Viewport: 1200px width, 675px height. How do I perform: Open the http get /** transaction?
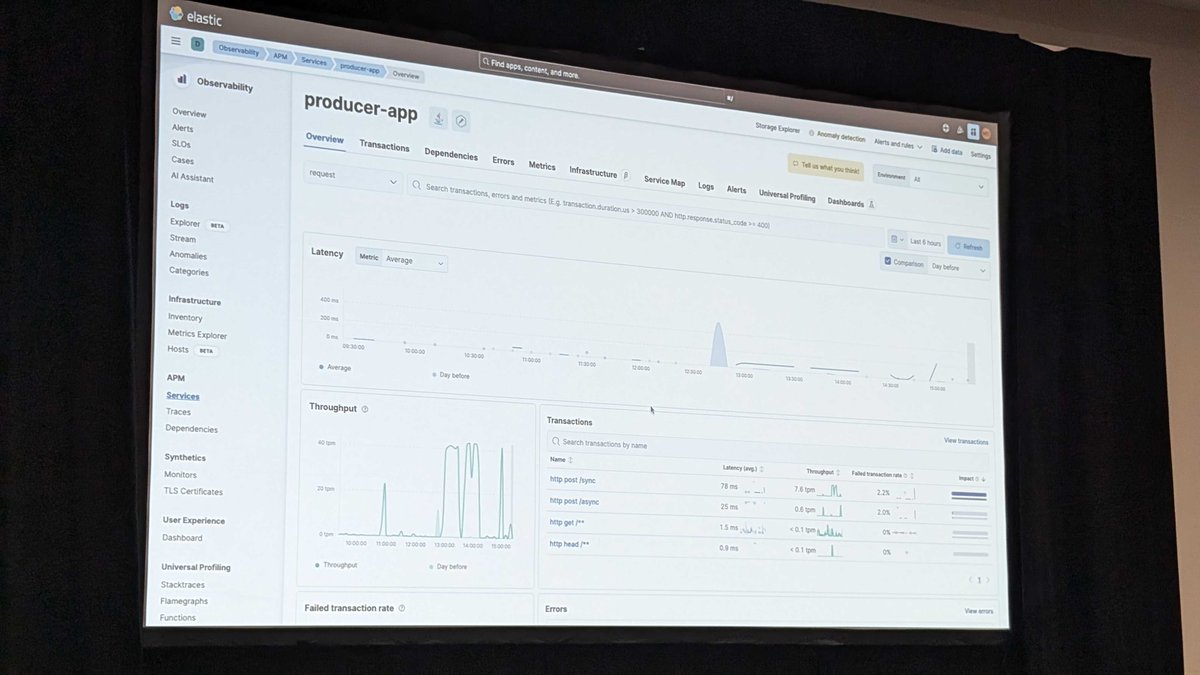[x=569, y=522]
